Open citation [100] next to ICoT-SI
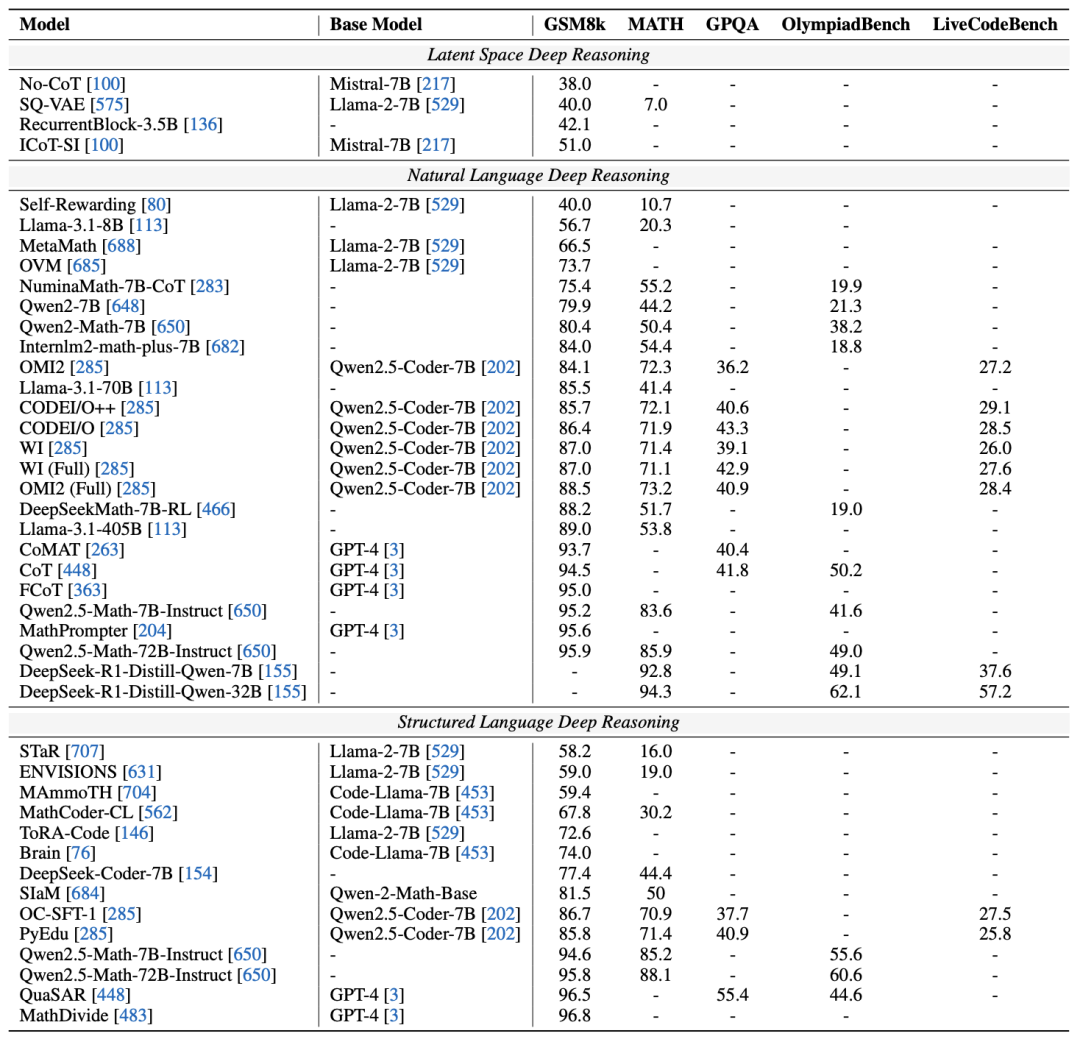The image size is (1080, 1039). pos(105,145)
